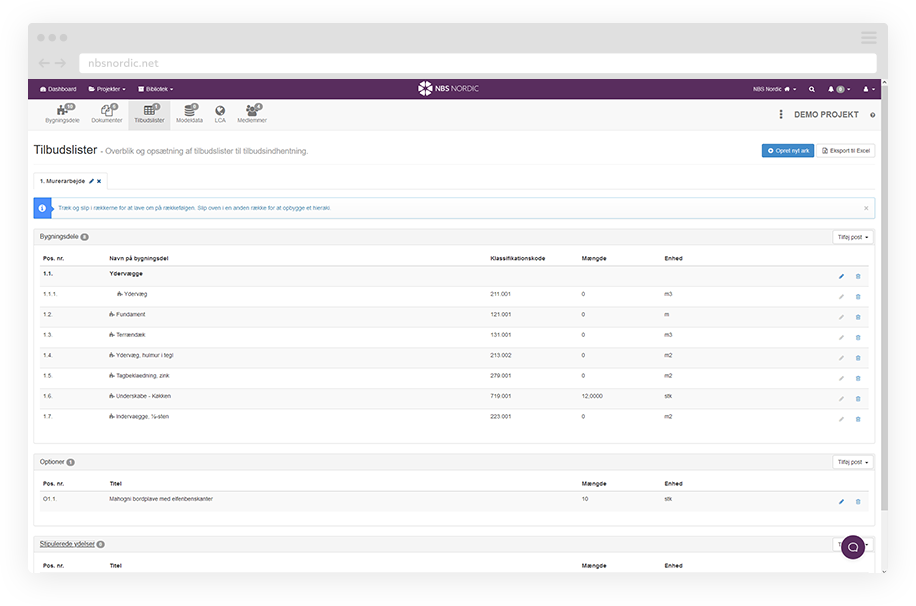Expand the Bibliotek dropdown menu
Image resolution: width=916 pixels, height=606 pixels.
click(155, 89)
